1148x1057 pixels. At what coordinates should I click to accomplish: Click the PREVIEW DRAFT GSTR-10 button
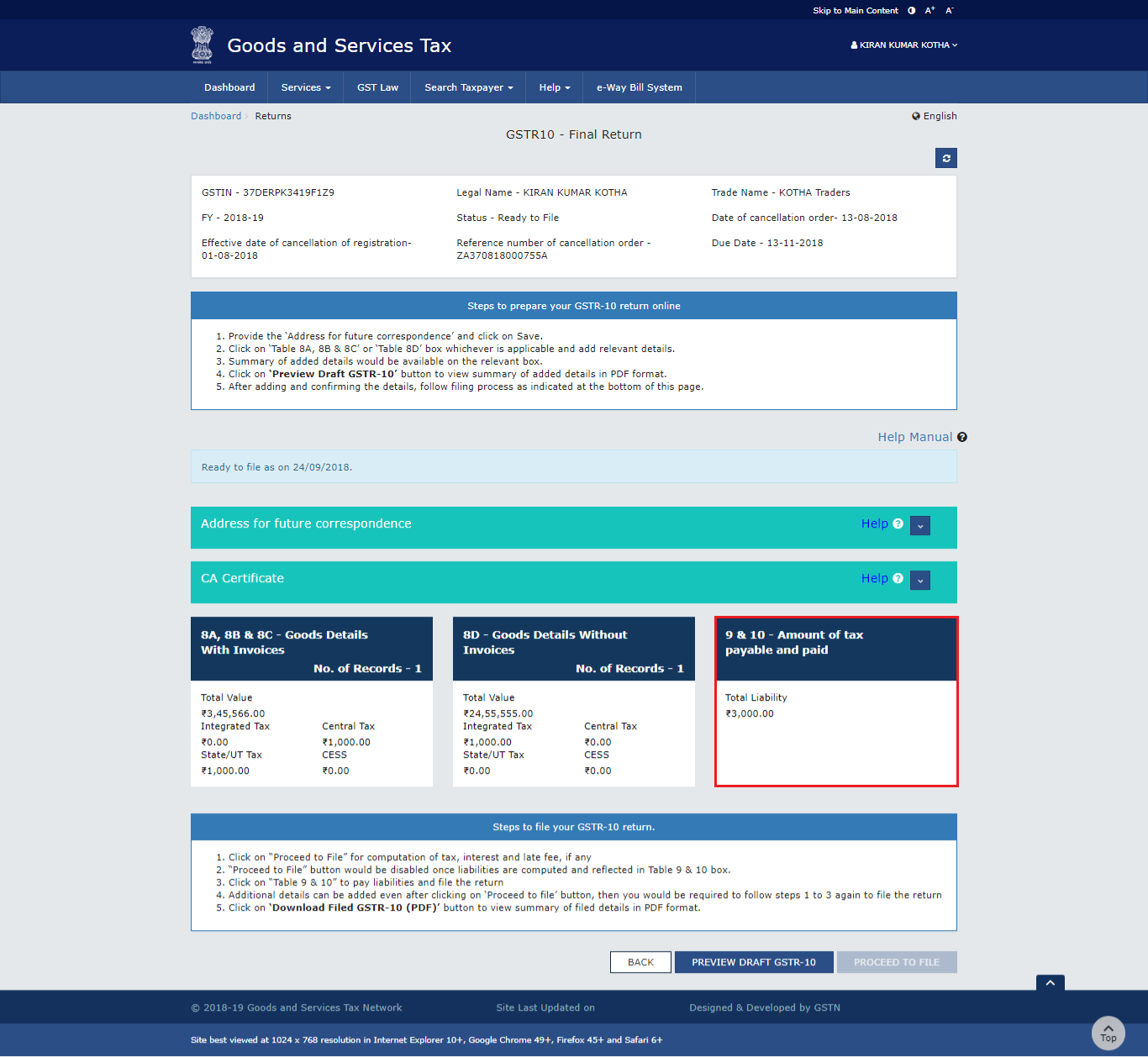(x=753, y=961)
